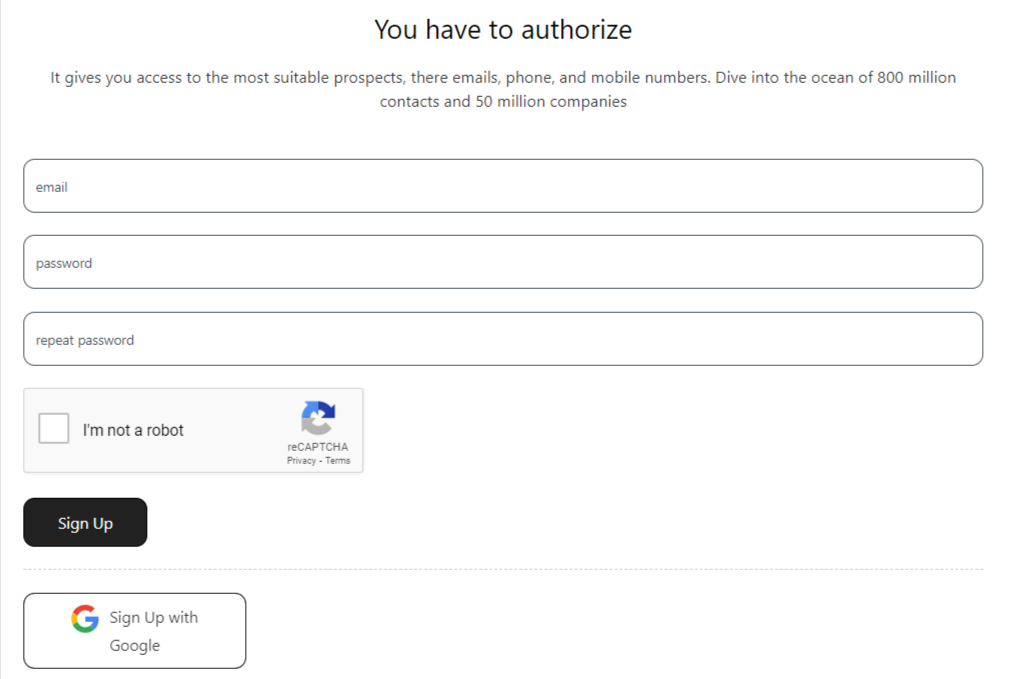Open the reCAPTCHA Privacy link

[x=301, y=461]
